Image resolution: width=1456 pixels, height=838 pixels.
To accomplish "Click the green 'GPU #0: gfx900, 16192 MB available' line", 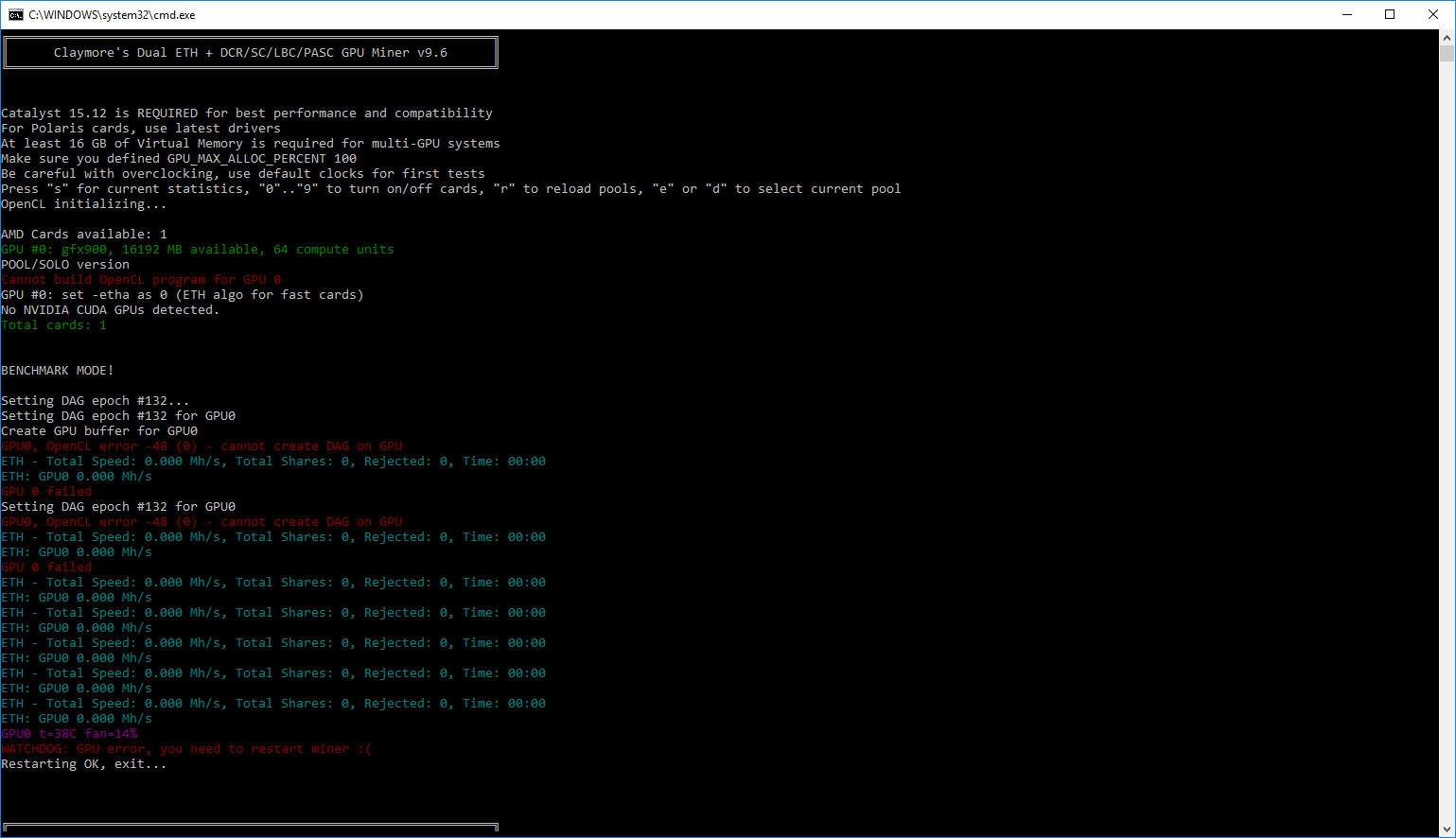I will click(198, 250).
